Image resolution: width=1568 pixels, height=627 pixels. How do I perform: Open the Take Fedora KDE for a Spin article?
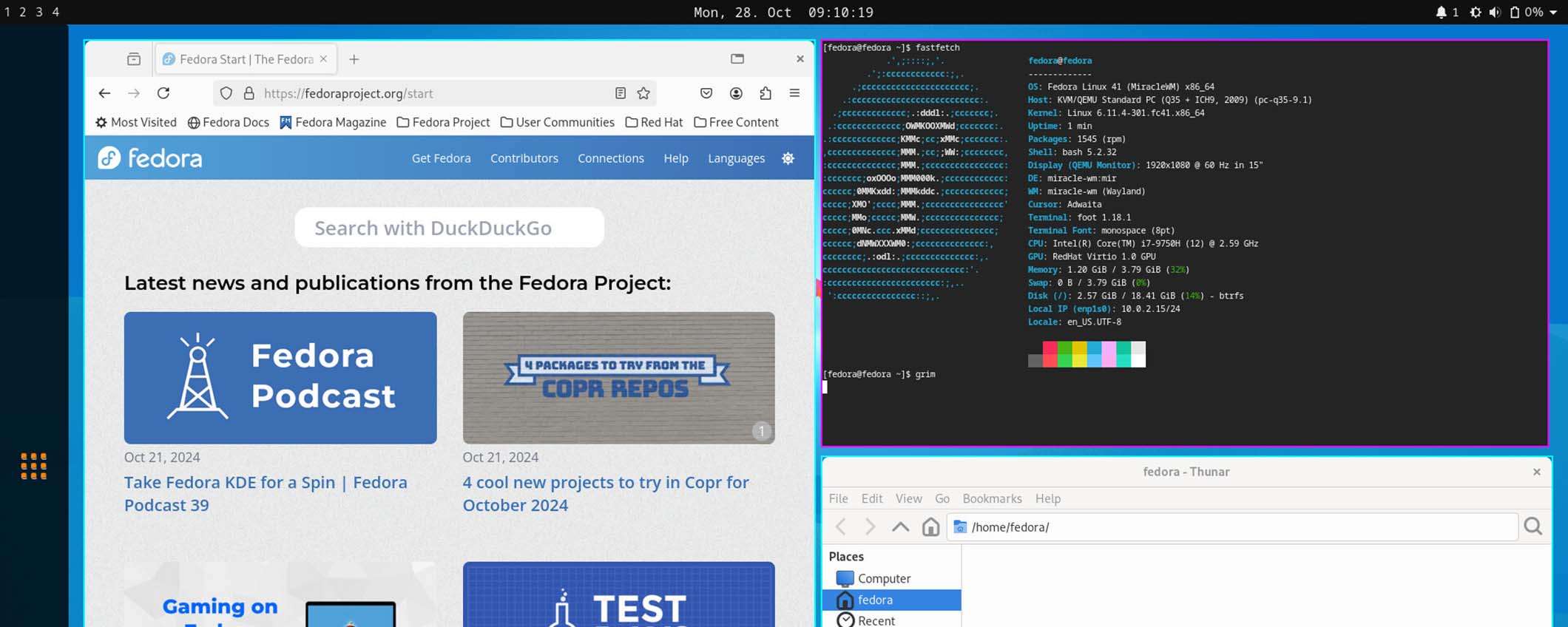coord(266,493)
